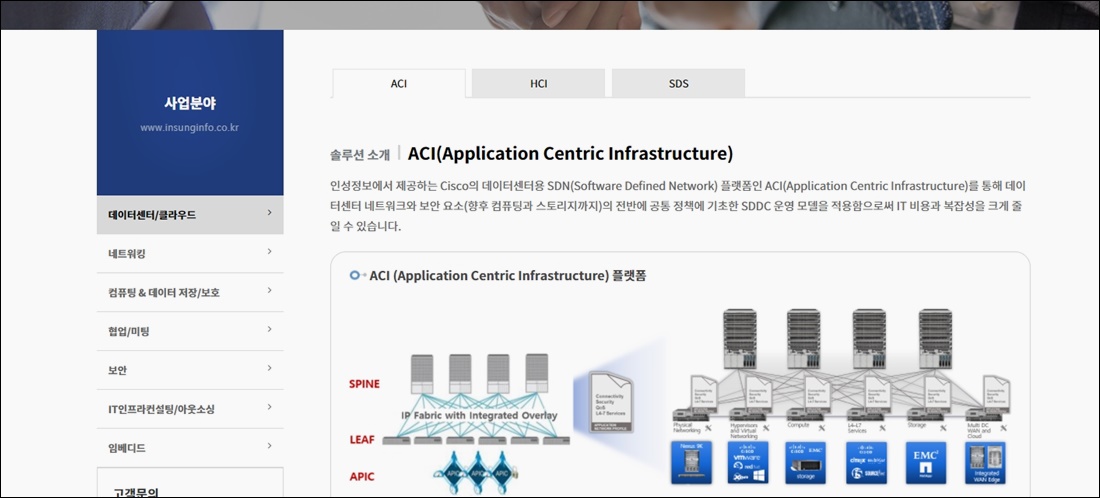Switch to the ACI tab
1100x498 pixels.
coord(398,83)
